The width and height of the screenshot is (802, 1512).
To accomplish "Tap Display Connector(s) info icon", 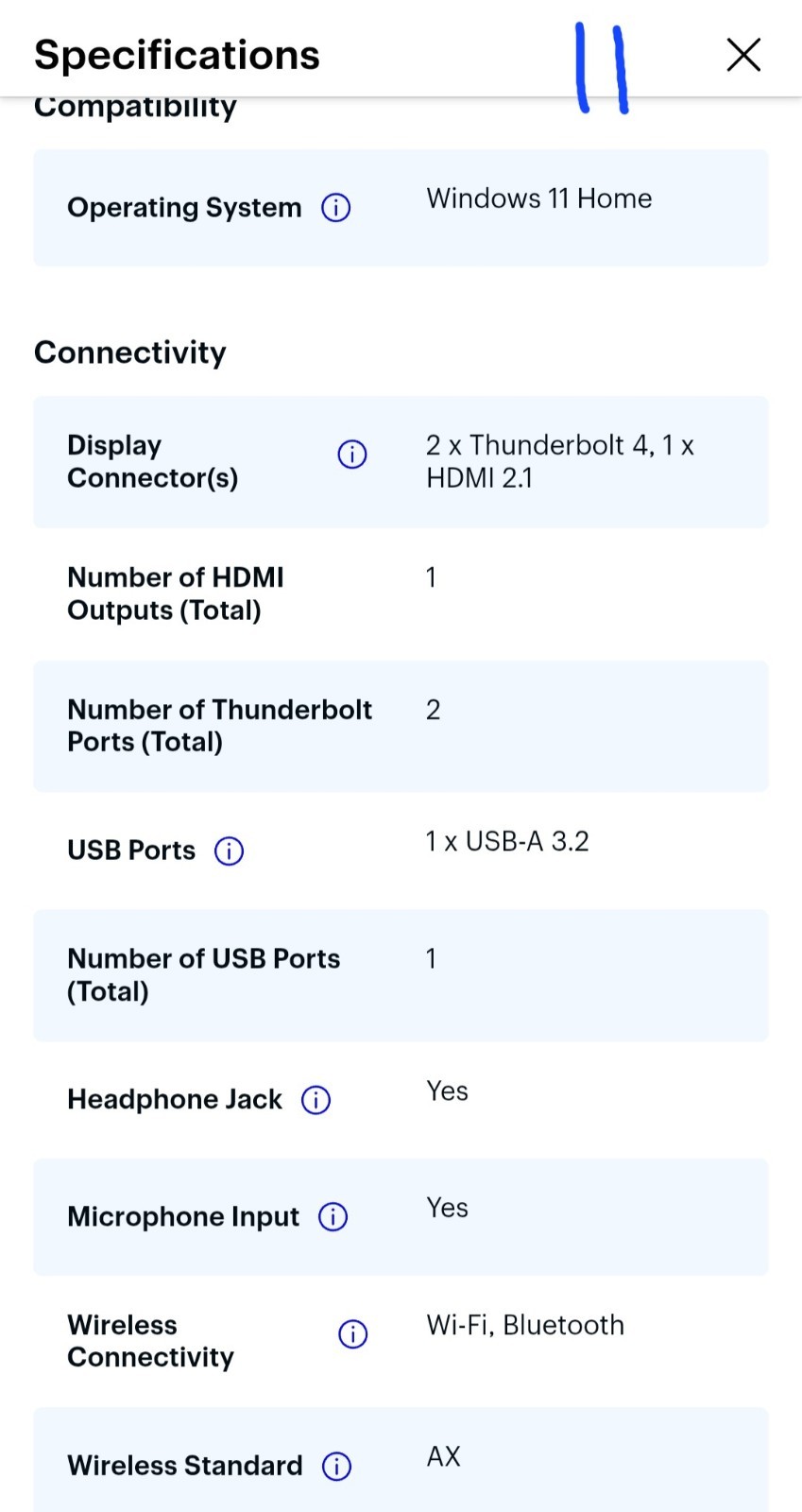I will point(352,455).
